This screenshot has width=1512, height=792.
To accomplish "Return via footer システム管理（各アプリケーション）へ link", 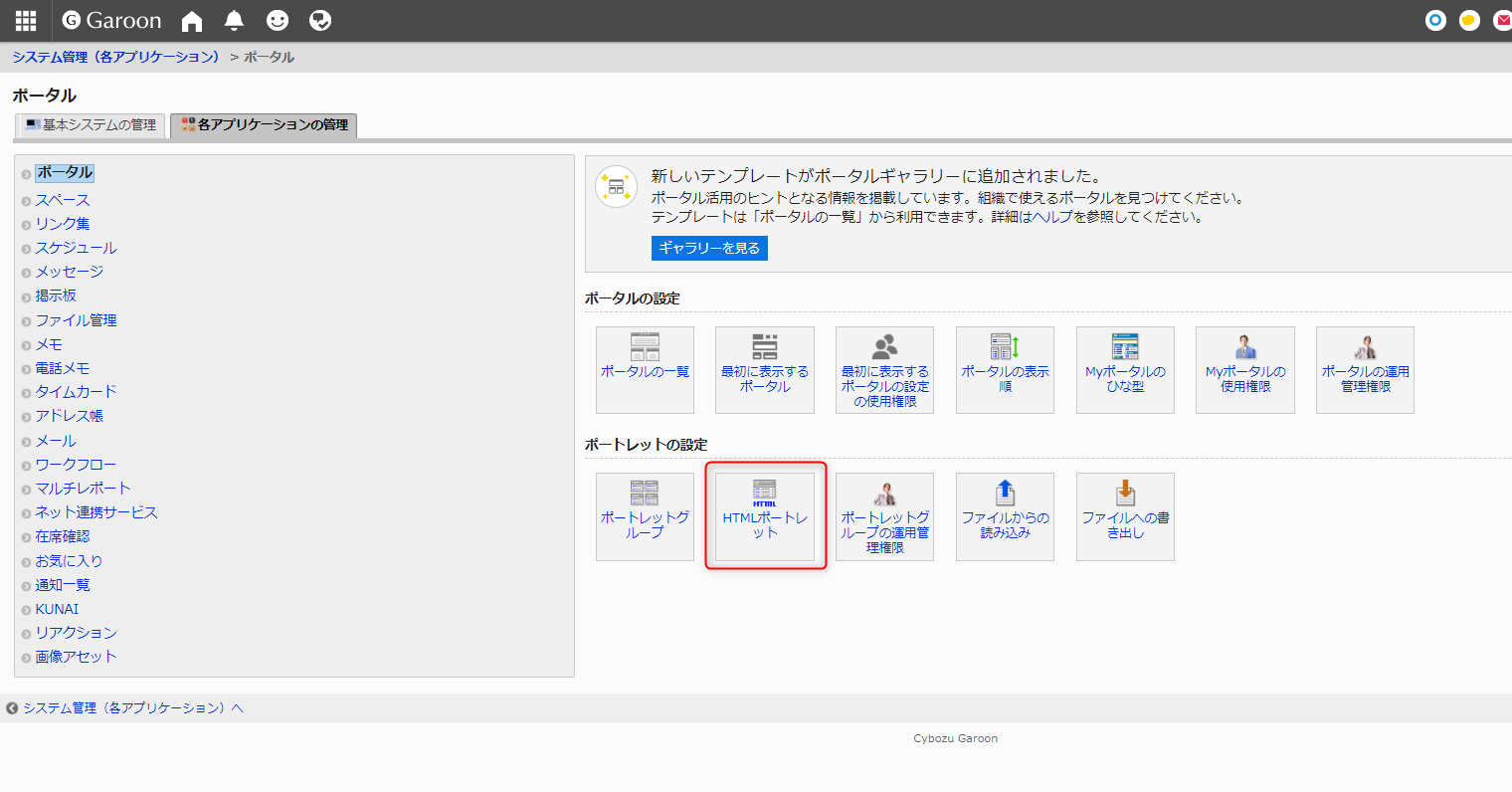I will pyautogui.click(x=132, y=708).
